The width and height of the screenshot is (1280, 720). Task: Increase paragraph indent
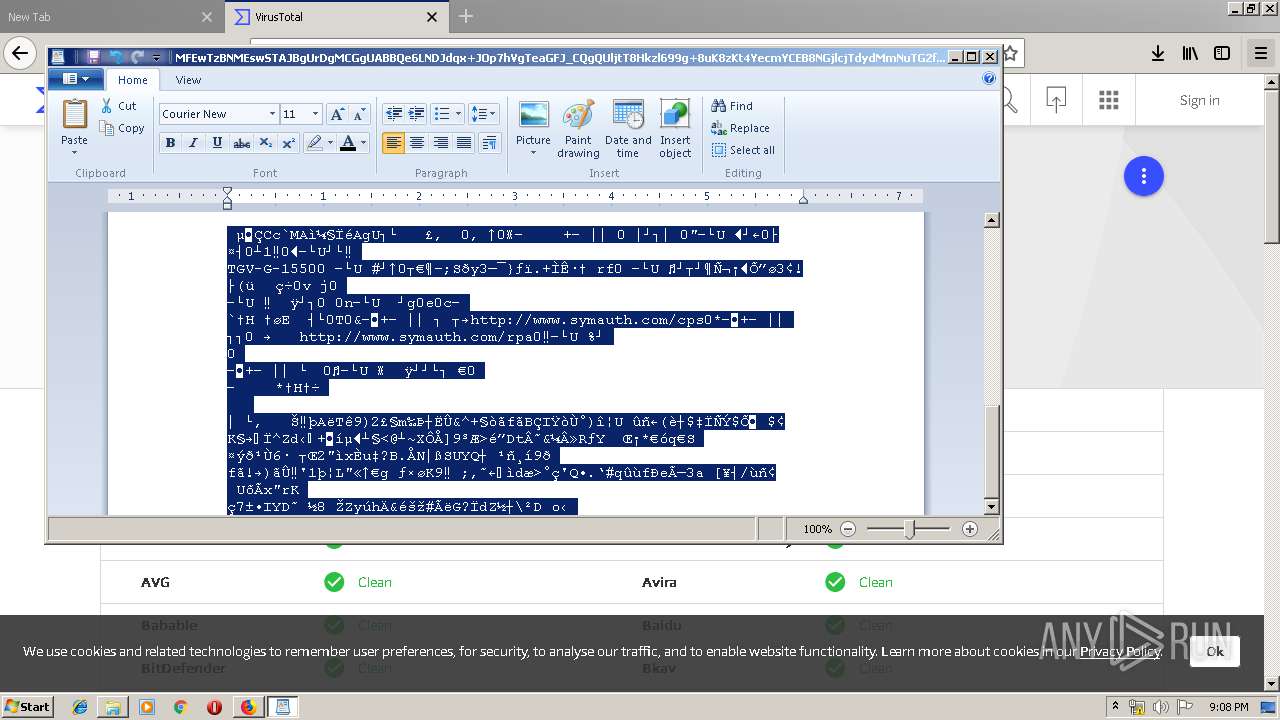pyautogui.click(x=417, y=114)
